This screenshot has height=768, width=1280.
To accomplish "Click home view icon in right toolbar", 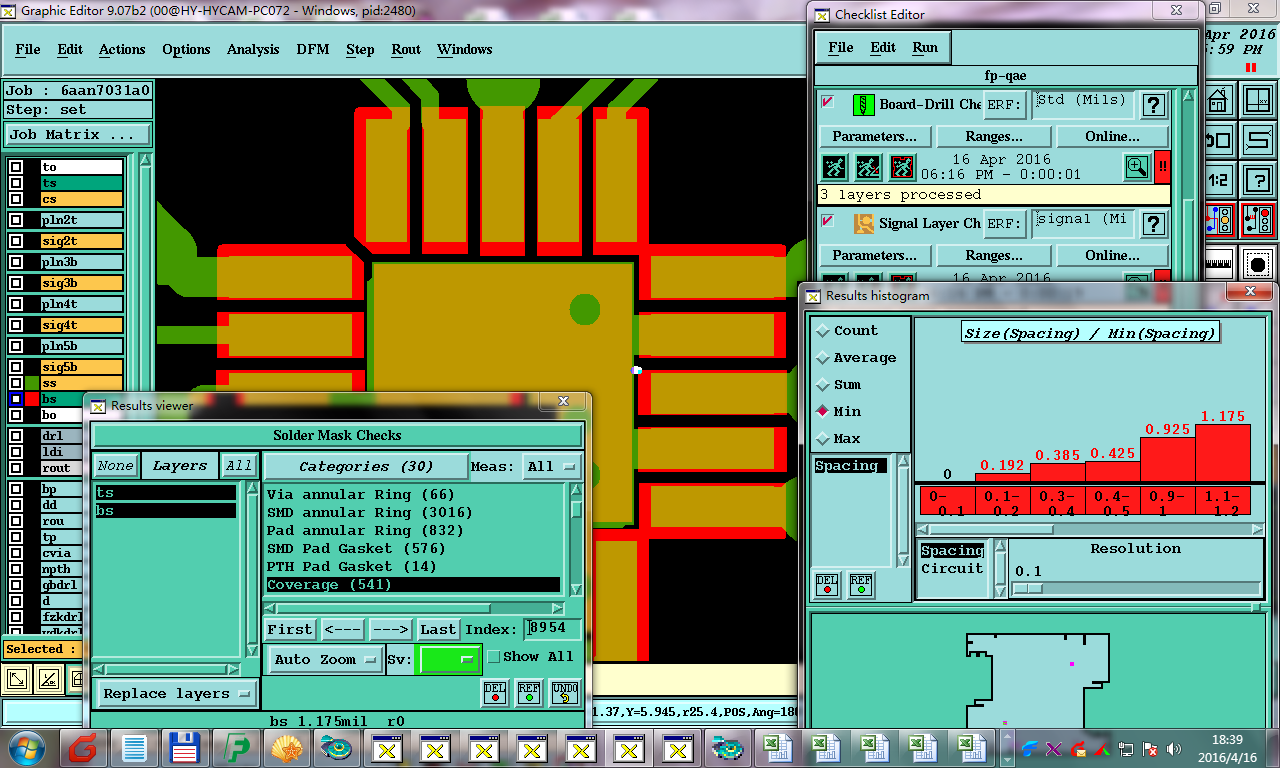I will pos(1217,101).
